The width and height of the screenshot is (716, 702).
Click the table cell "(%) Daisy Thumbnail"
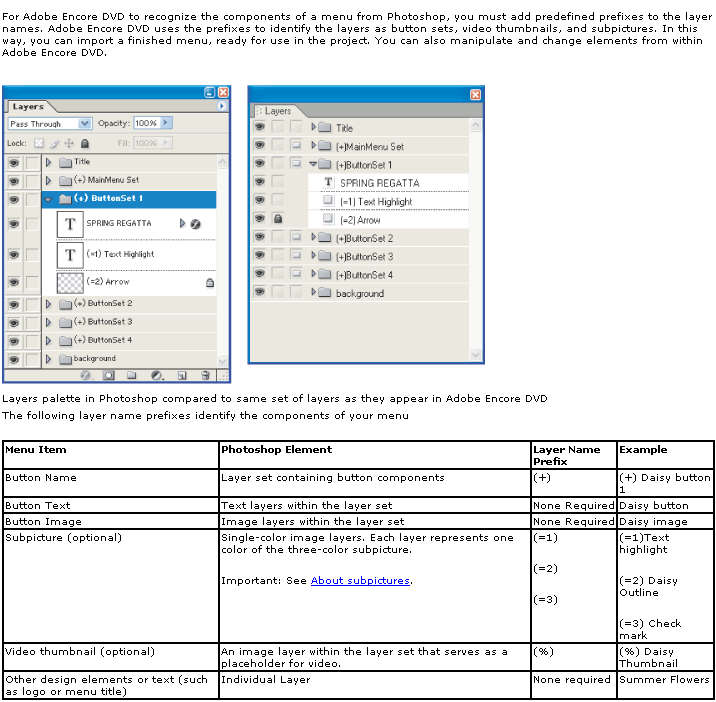coord(665,657)
